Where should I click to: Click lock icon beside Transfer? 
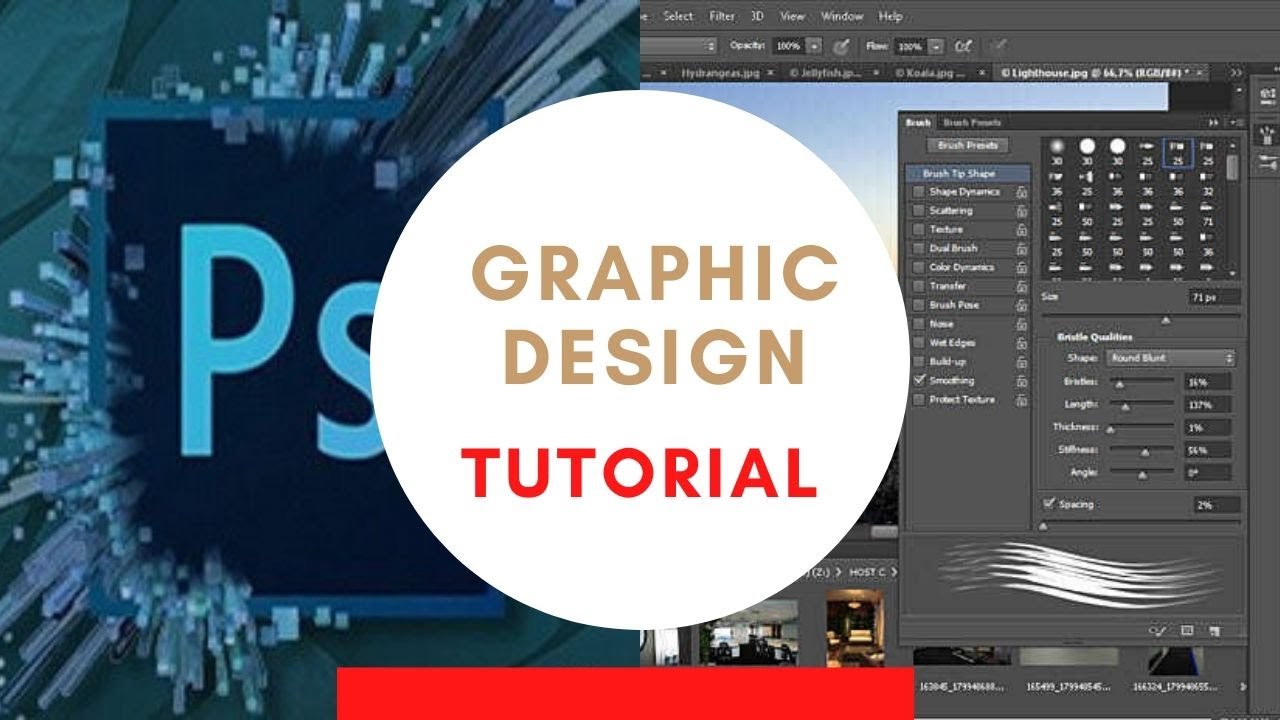tap(1021, 286)
